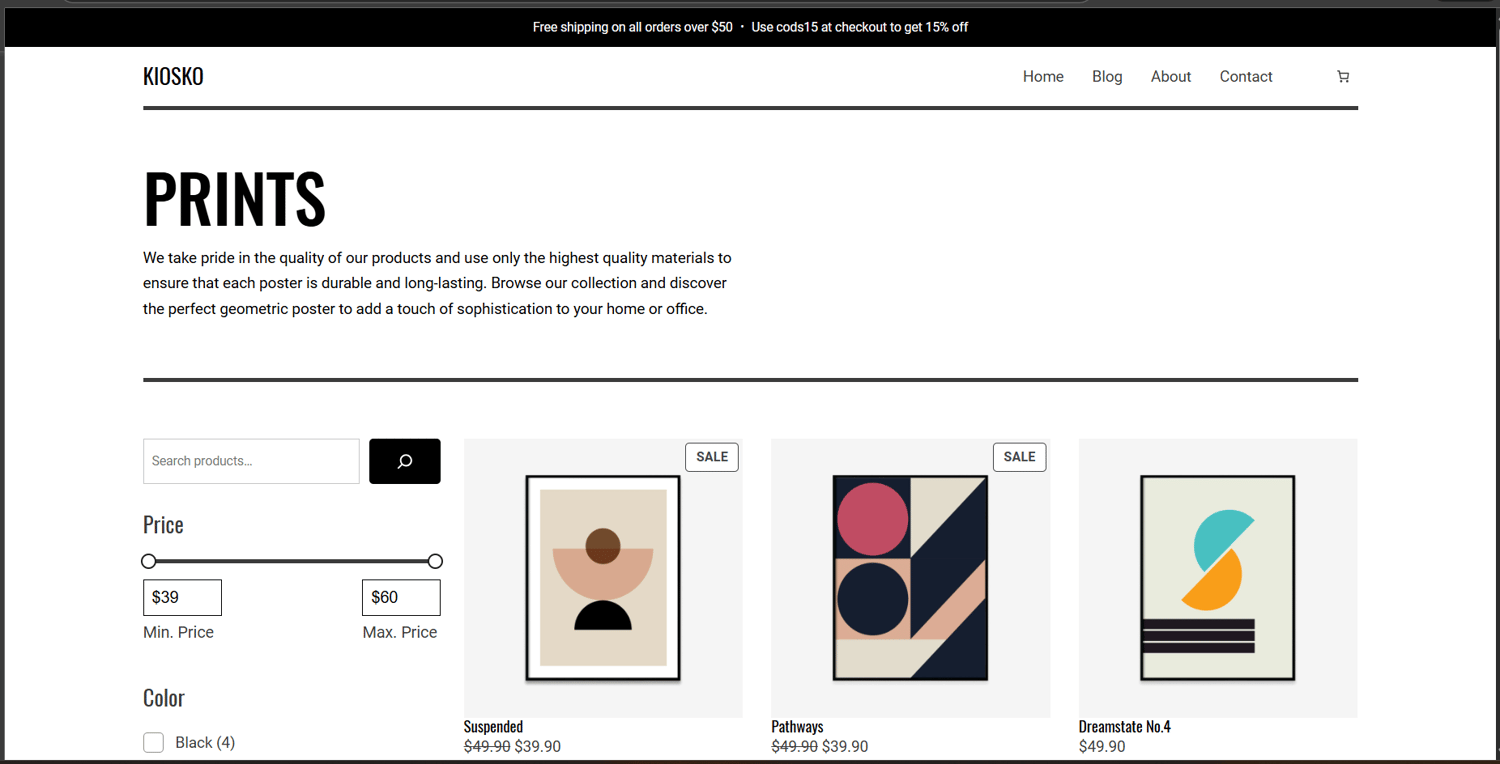The width and height of the screenshot is (1500, 764).
Task: Click the minimum price slider handle
Action: (x=149, y=561)
